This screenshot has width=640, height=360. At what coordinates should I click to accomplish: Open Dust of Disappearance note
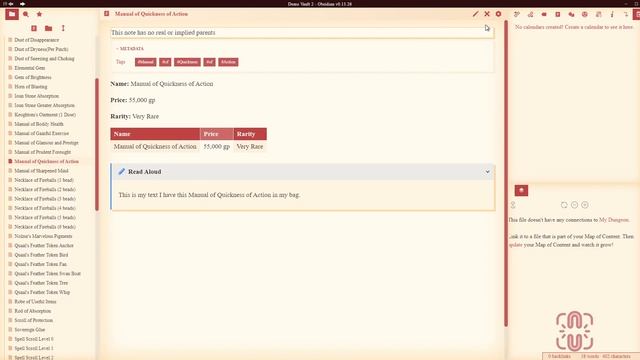(x=37, y=40)
